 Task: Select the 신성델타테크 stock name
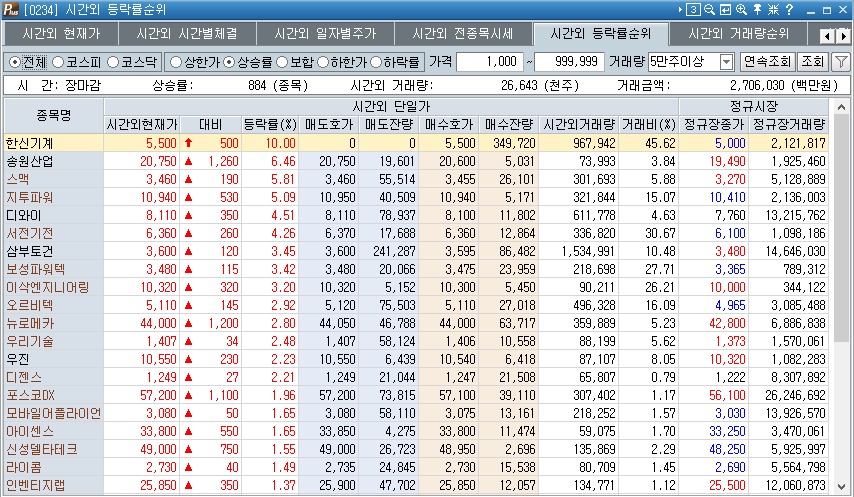click(41, 449)
